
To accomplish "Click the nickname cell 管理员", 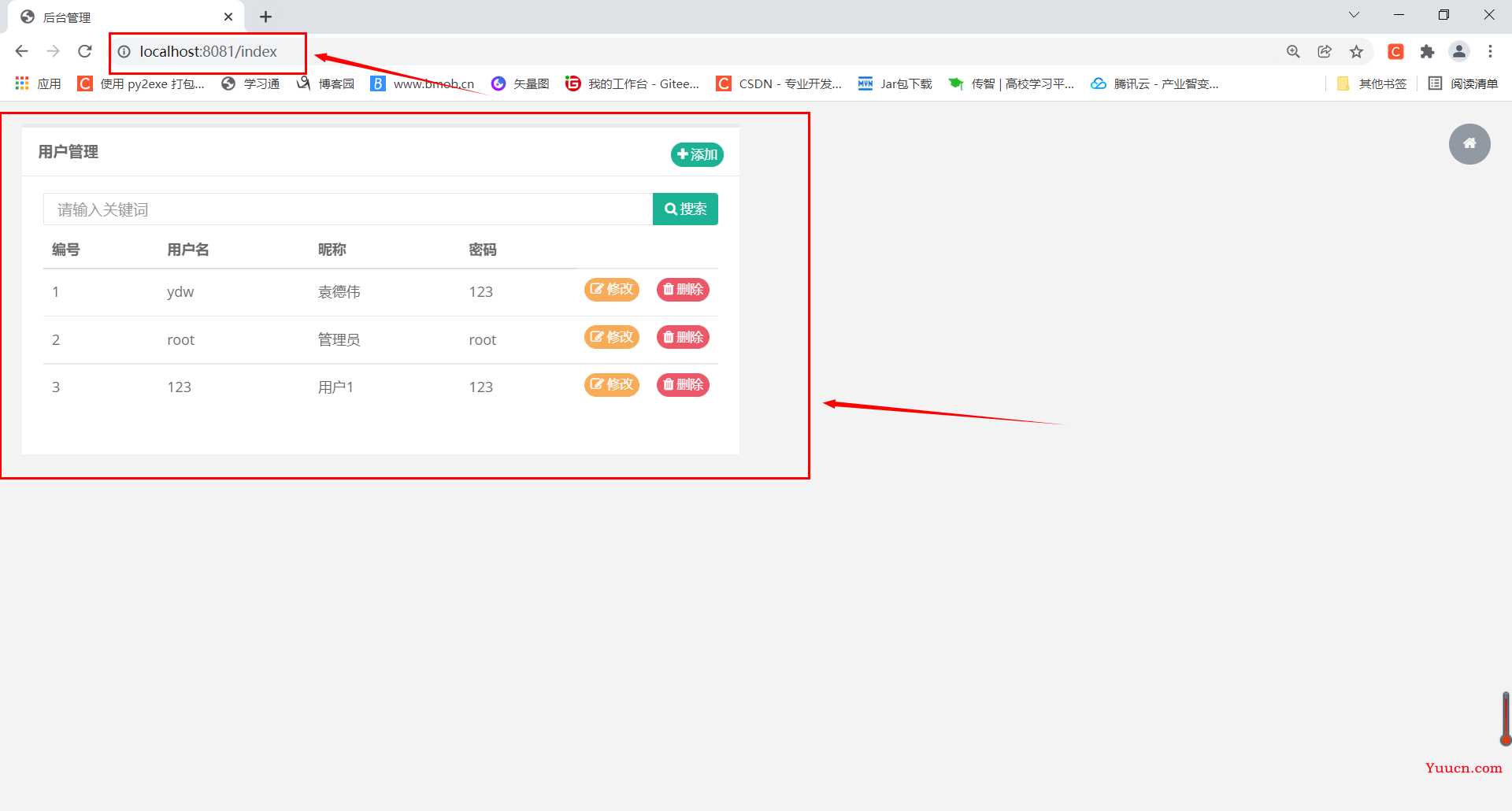I will 339,339.
